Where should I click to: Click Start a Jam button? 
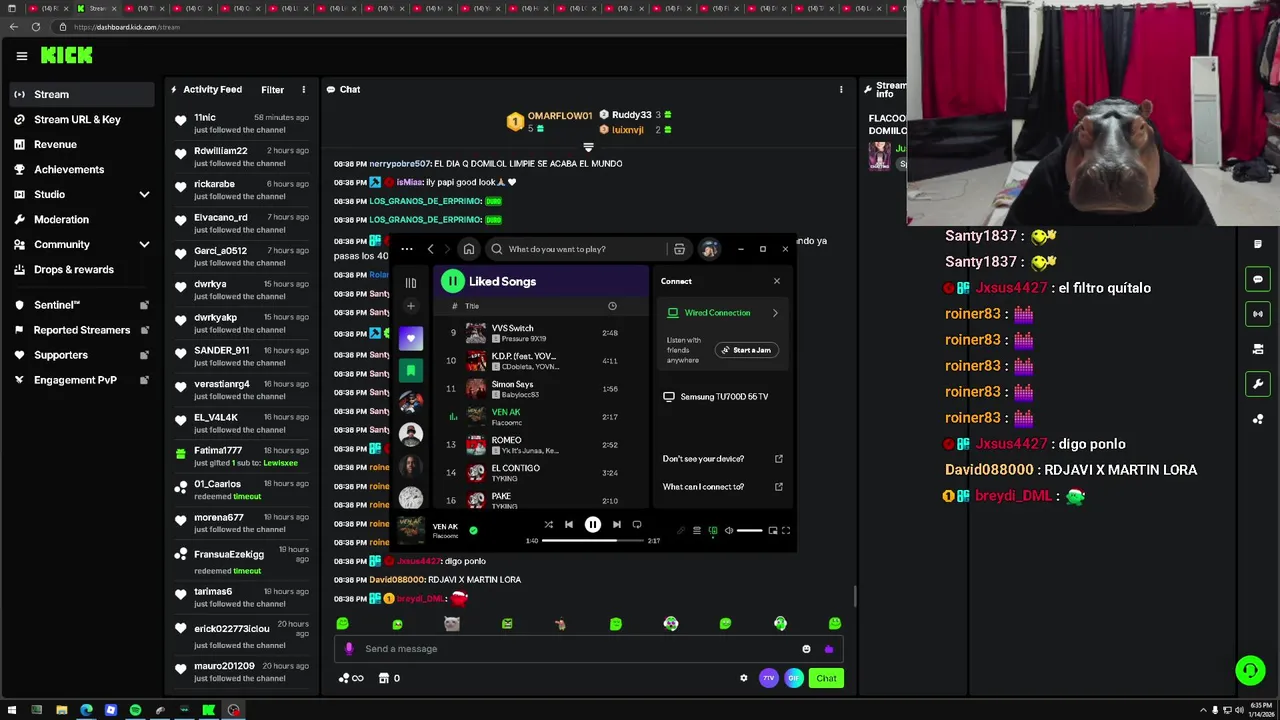[x=746, y=350]
